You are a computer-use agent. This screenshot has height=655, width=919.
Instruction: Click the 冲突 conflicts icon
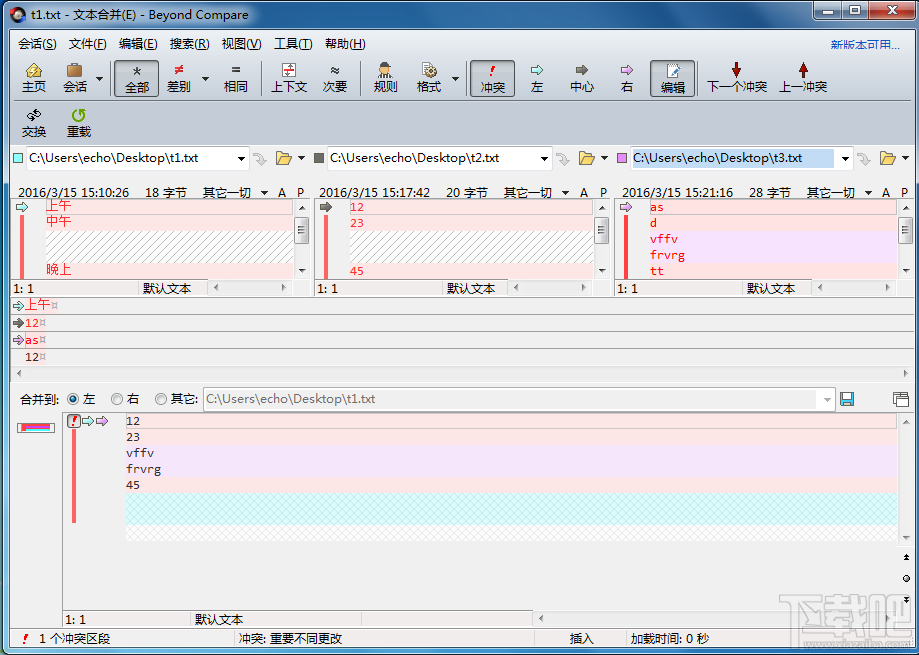click(492, 78)
